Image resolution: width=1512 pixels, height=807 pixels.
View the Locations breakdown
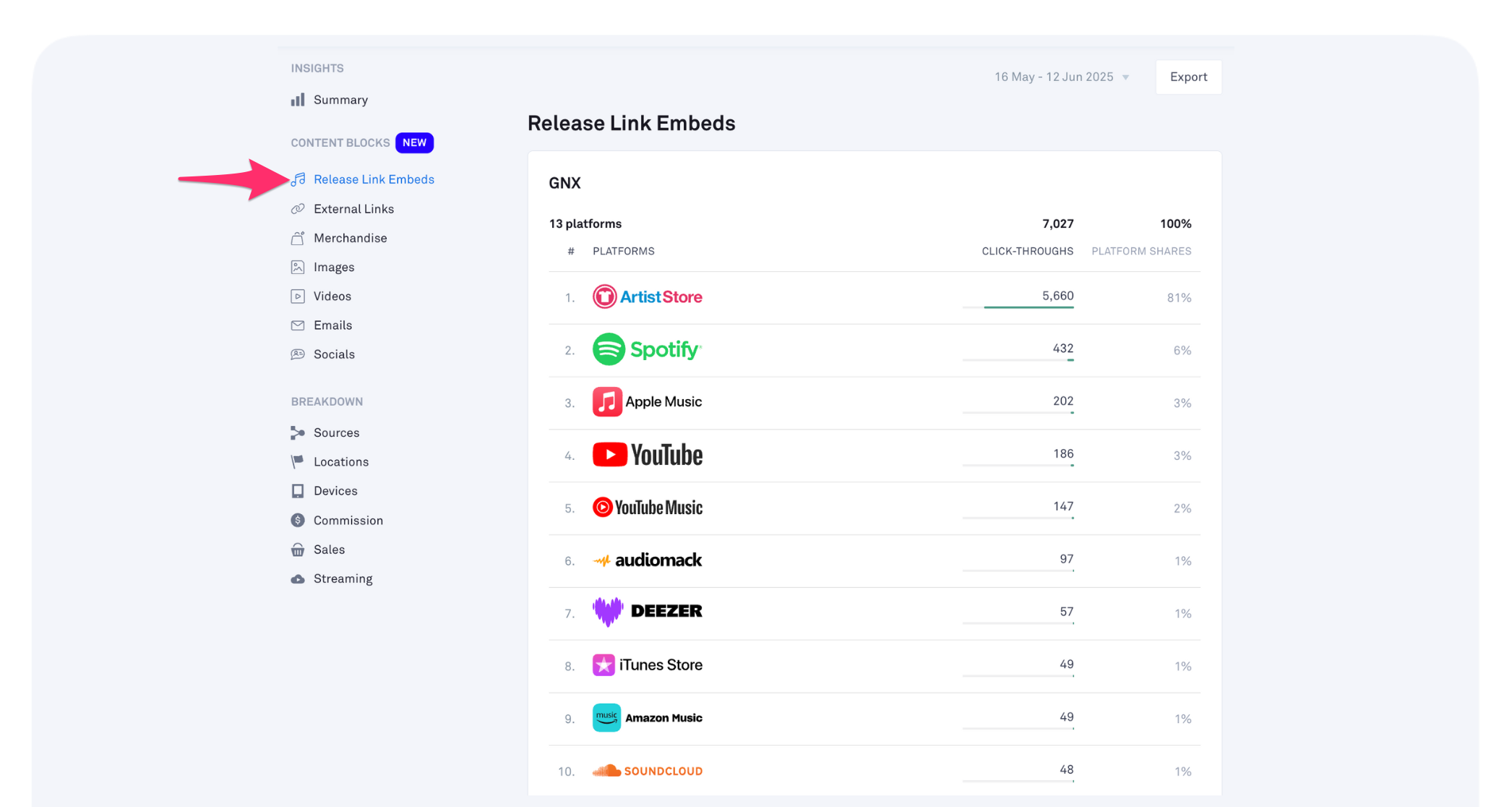[x=341, y=461]
